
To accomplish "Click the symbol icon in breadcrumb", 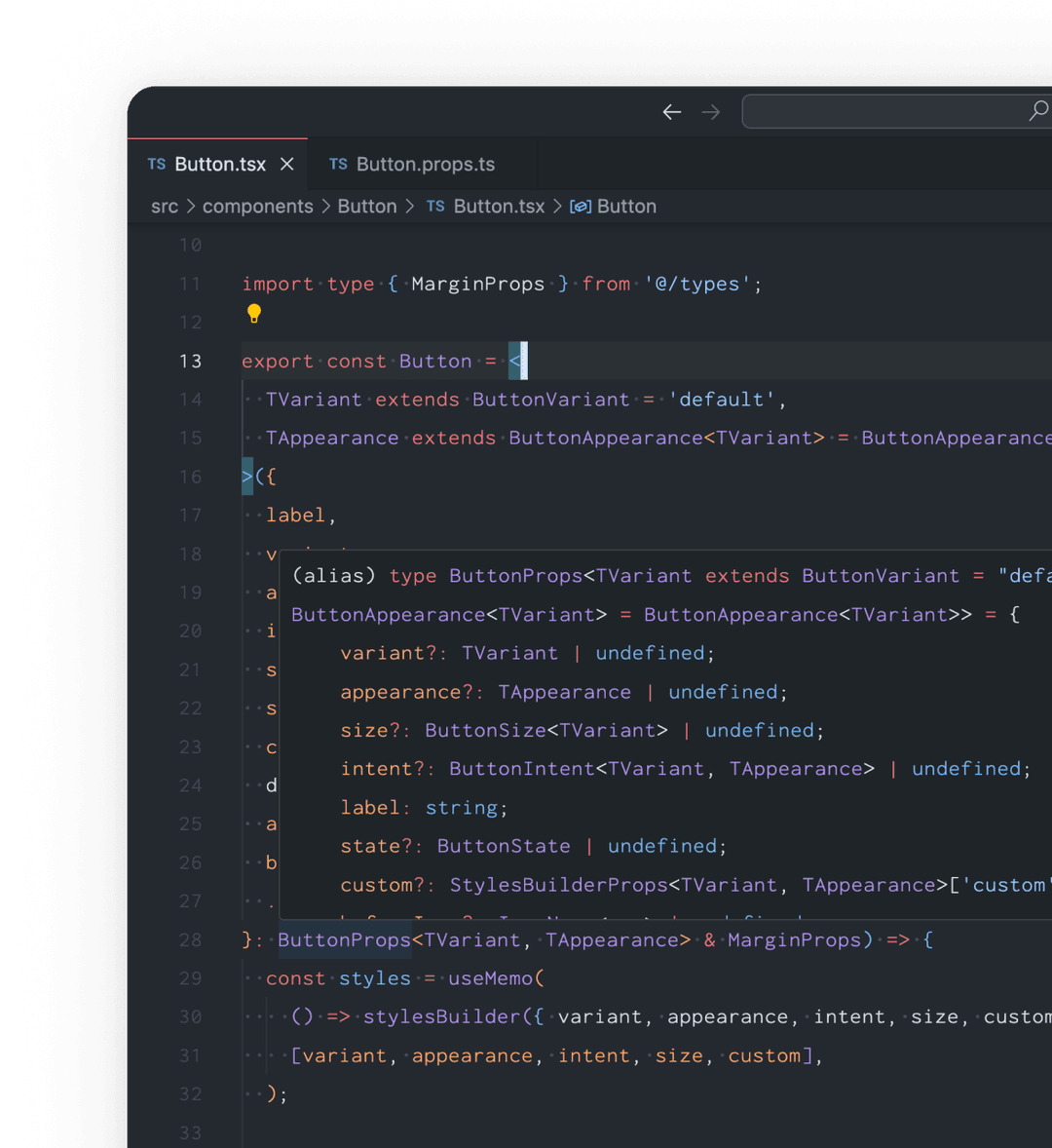I will click(581, 207).
